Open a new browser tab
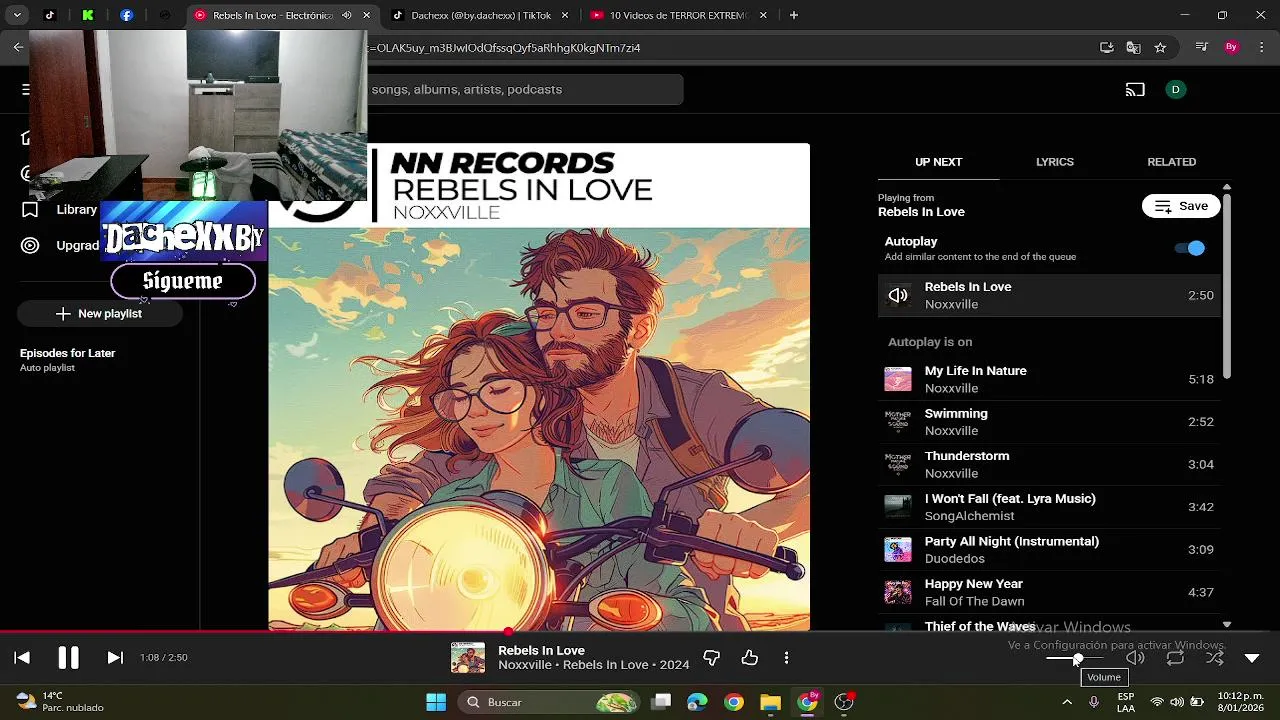 point(794,15)
